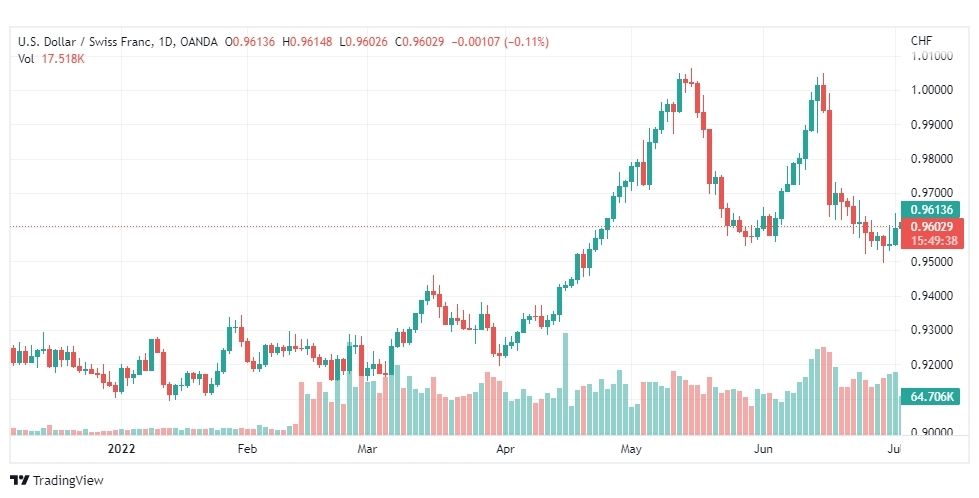This screenshot has height=498, width=979.
Task: Select the 1.00000 price axis level
Action: pos(932,90)
